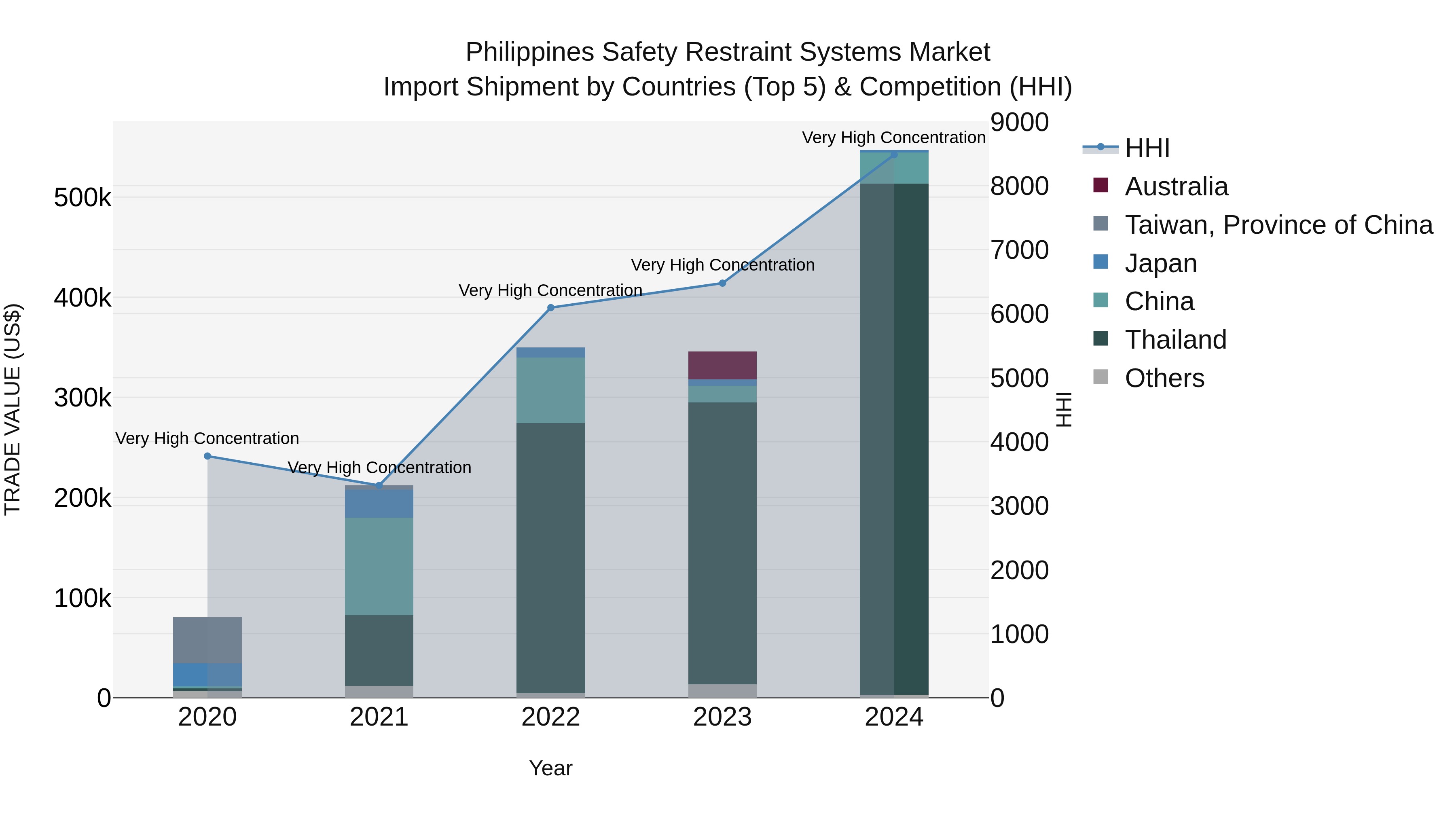Click the China segment of 2022 bar
Viewport: 1456px width, 819px height.
click(x=551, y=390)
